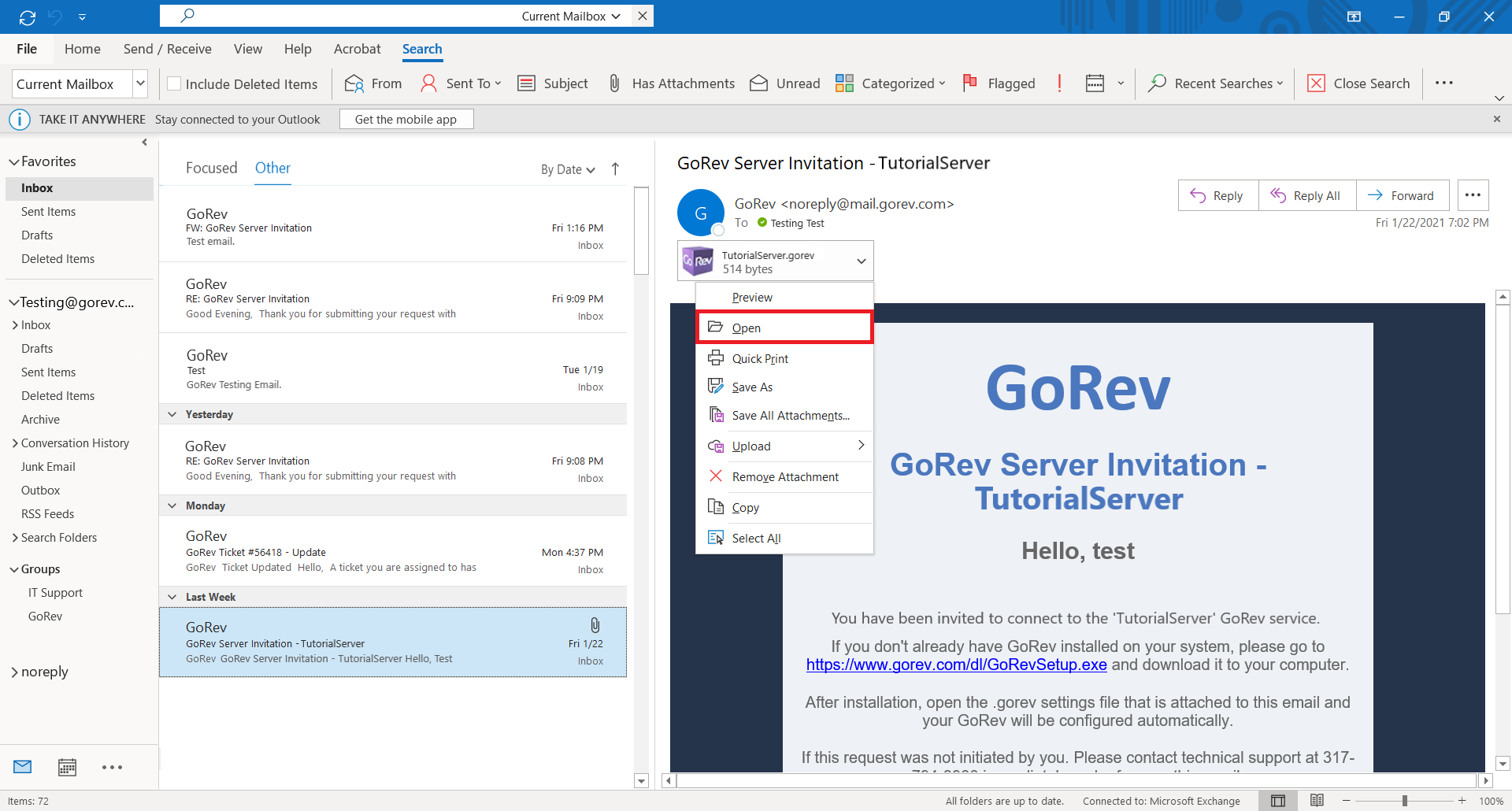Open the date range calendar filter
Screen dimensions: 1512x811
[1095, 83]
